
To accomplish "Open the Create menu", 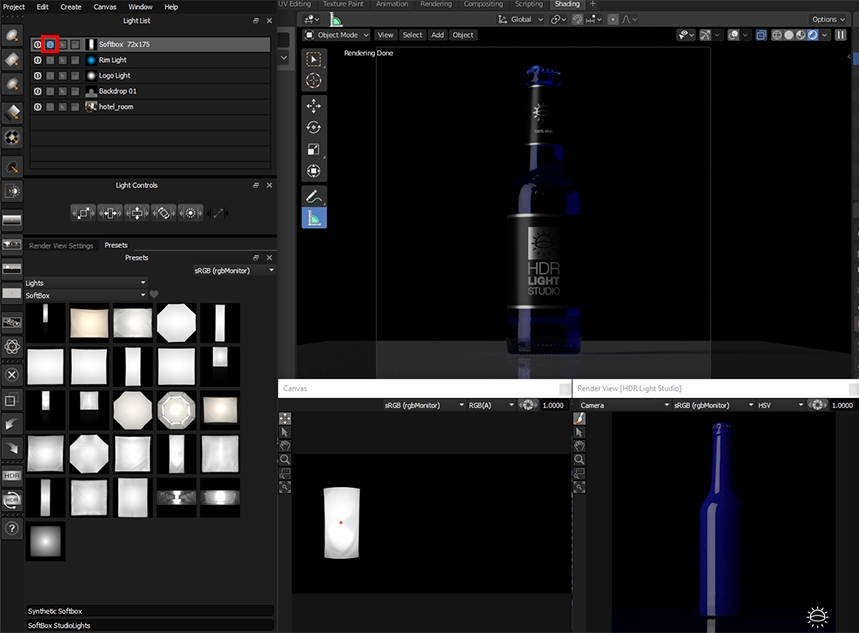I will click(x=71, y=7).
